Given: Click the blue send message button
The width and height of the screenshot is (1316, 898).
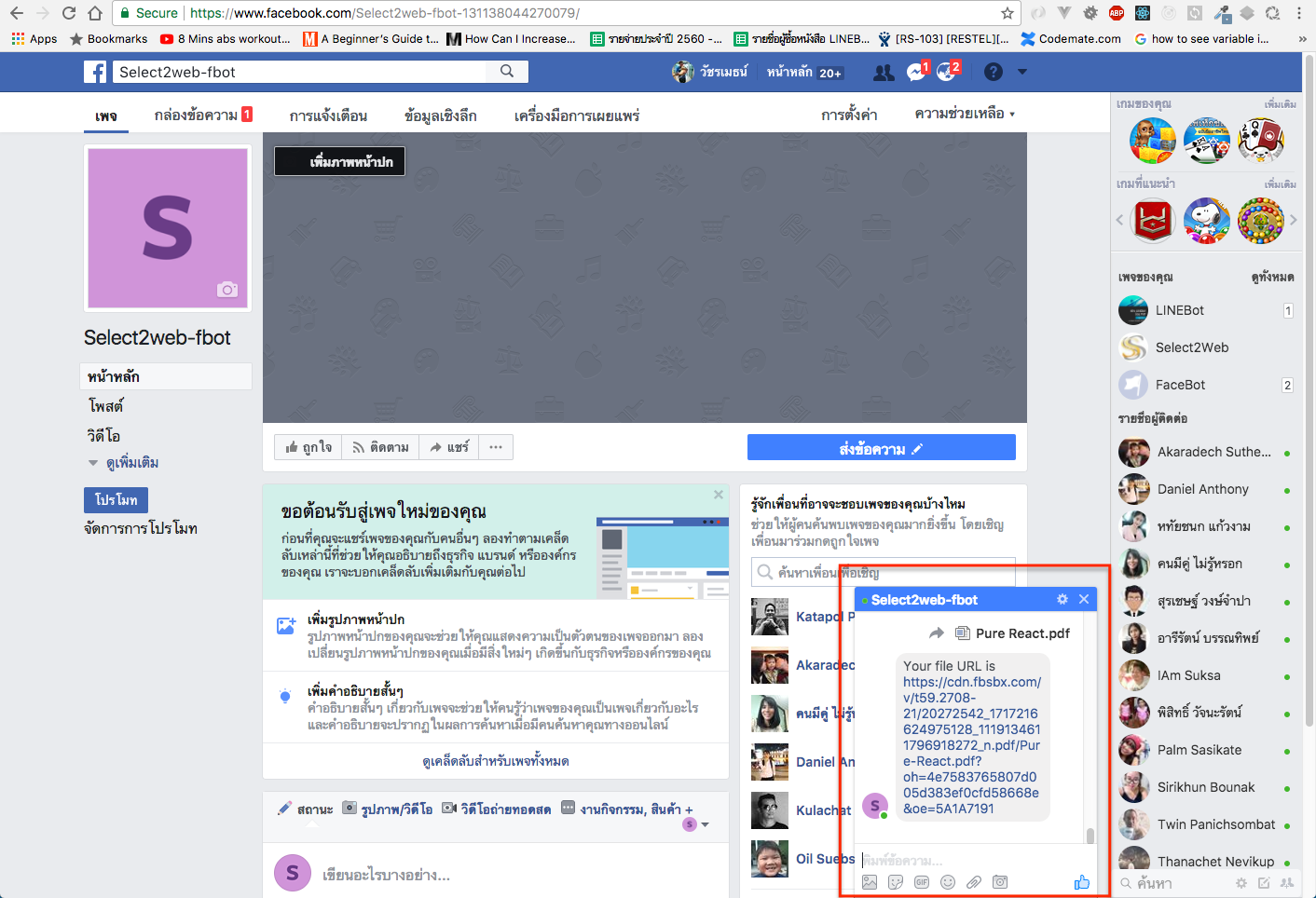Looking at the screenshot, I should tap(881, 448).
